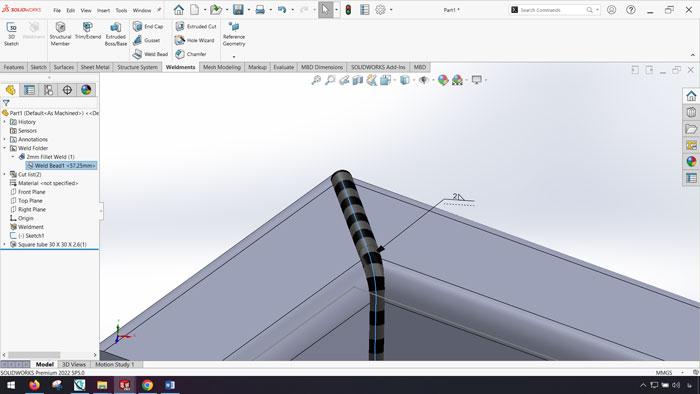The height and width of the screenshot is (394, 700).
Task: Create an Extruded Cut
Action: pos(196,26)
